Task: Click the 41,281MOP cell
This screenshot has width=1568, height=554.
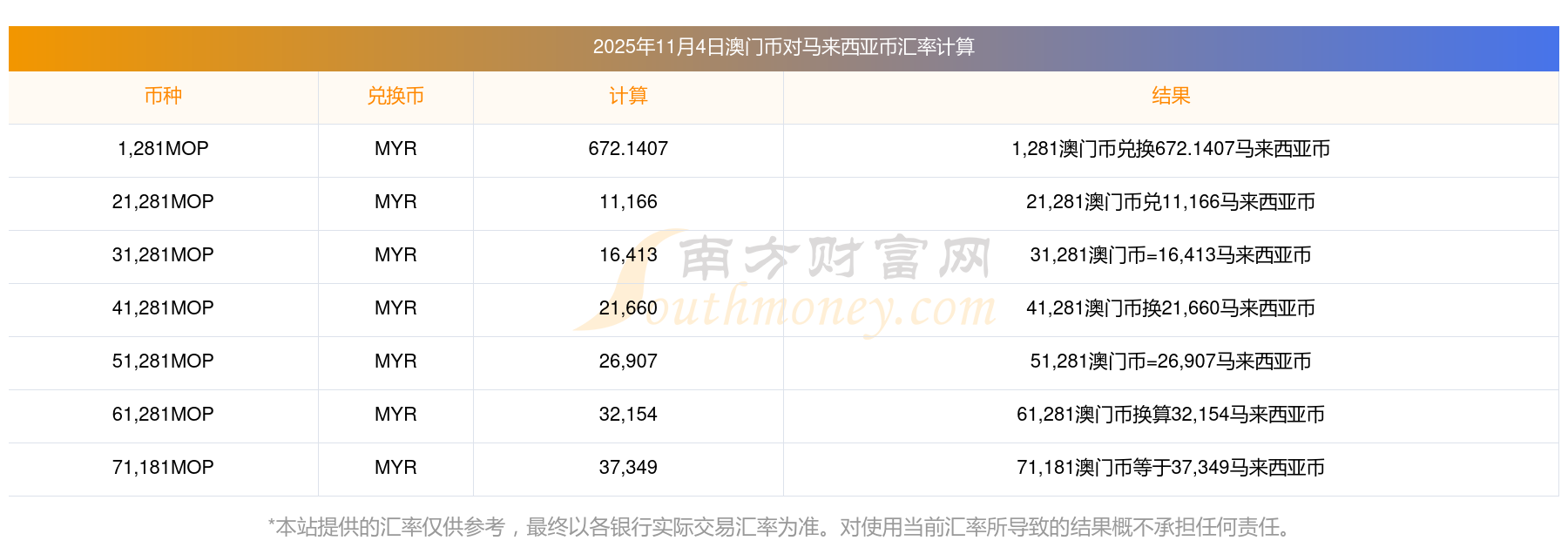Action: (163, 308)
